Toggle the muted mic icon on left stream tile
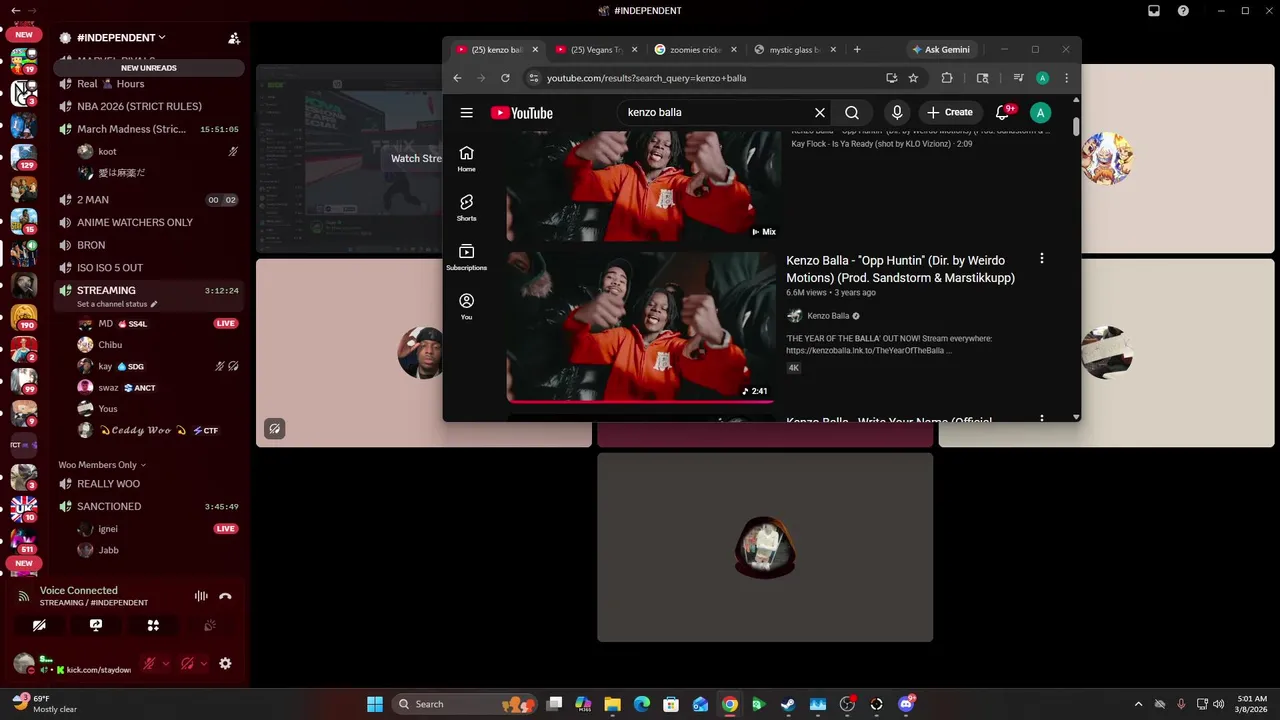This screenshot has width=1280, height=720. (275, 429)
